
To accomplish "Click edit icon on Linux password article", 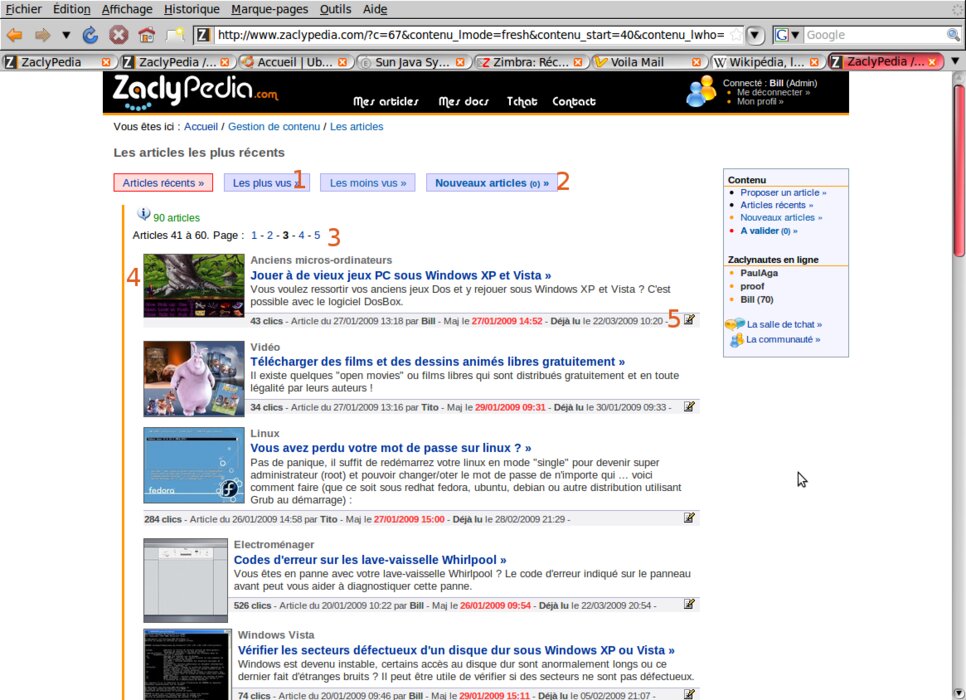I will [689, 518].
